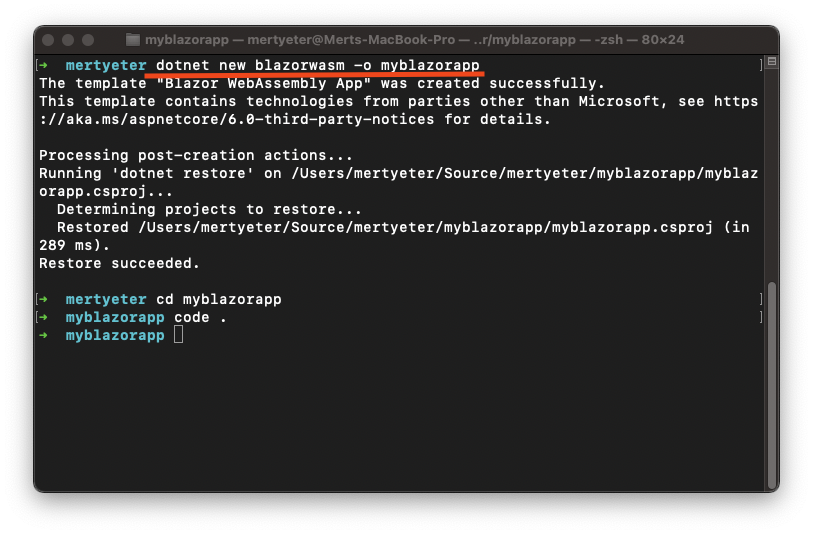
Task: Click the restored myblazorapp.csproj path
Action: [425, 227]
